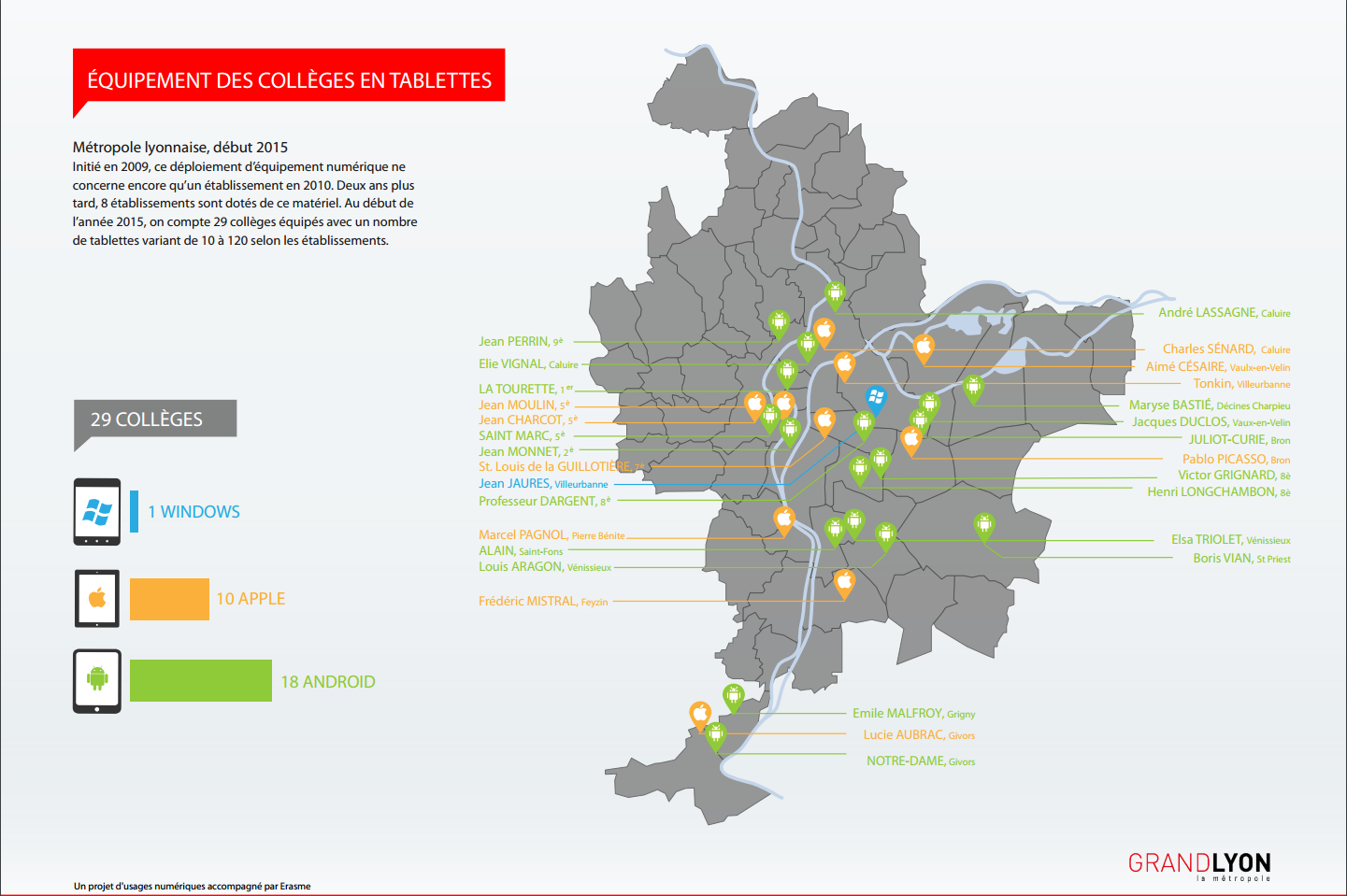
Task: Click the red title banner about tablettes
Action: (x=289, y=78)
